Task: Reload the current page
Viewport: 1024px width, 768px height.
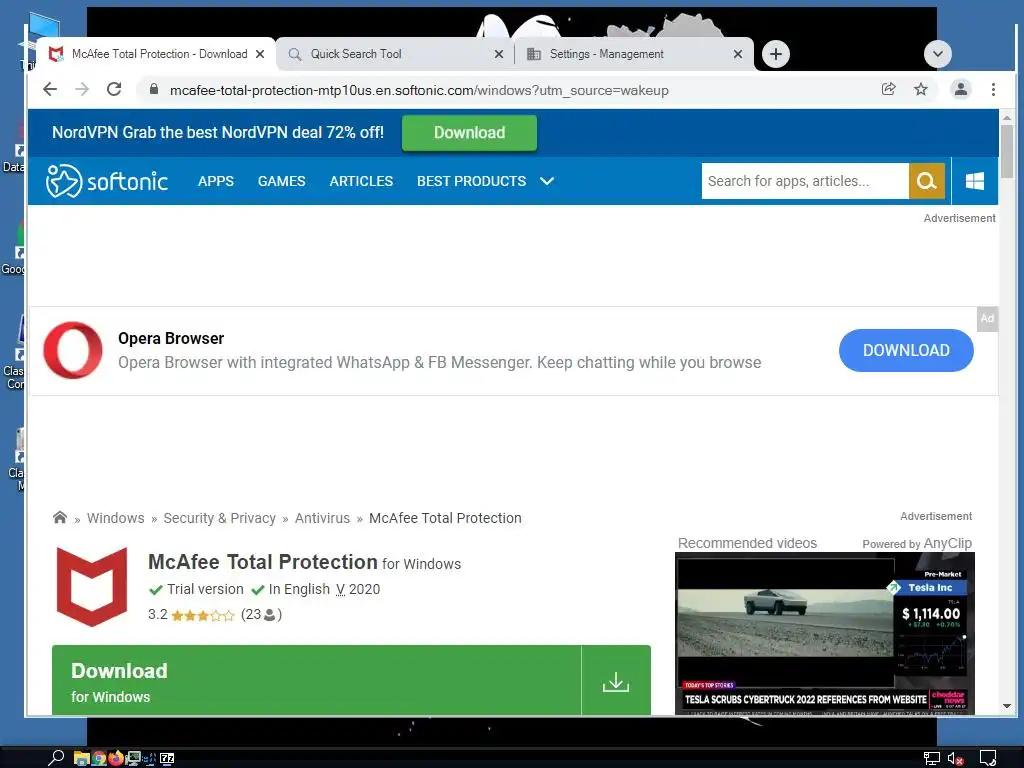Action: pyautogui.click(x=114, y=89)
